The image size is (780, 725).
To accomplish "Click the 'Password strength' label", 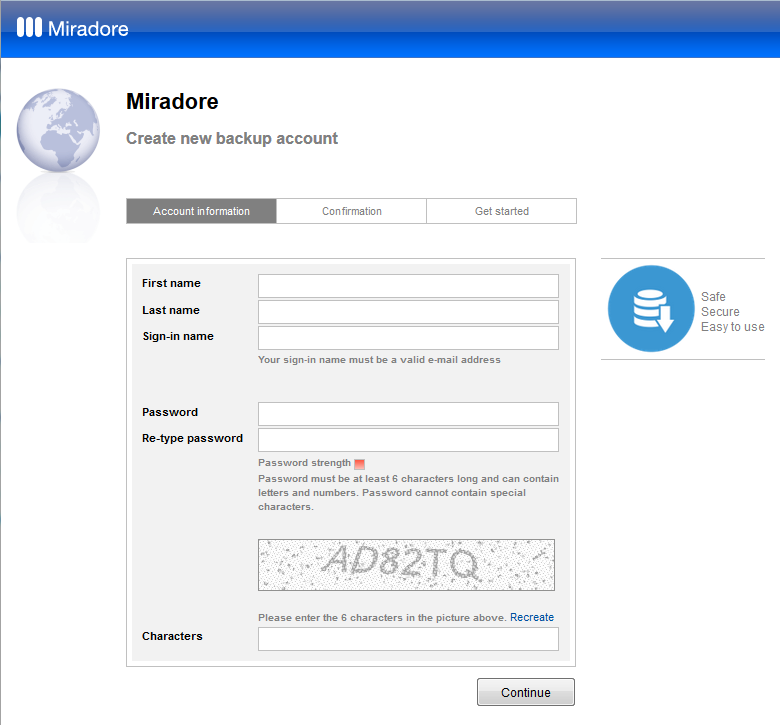I will tap(304, 463).
